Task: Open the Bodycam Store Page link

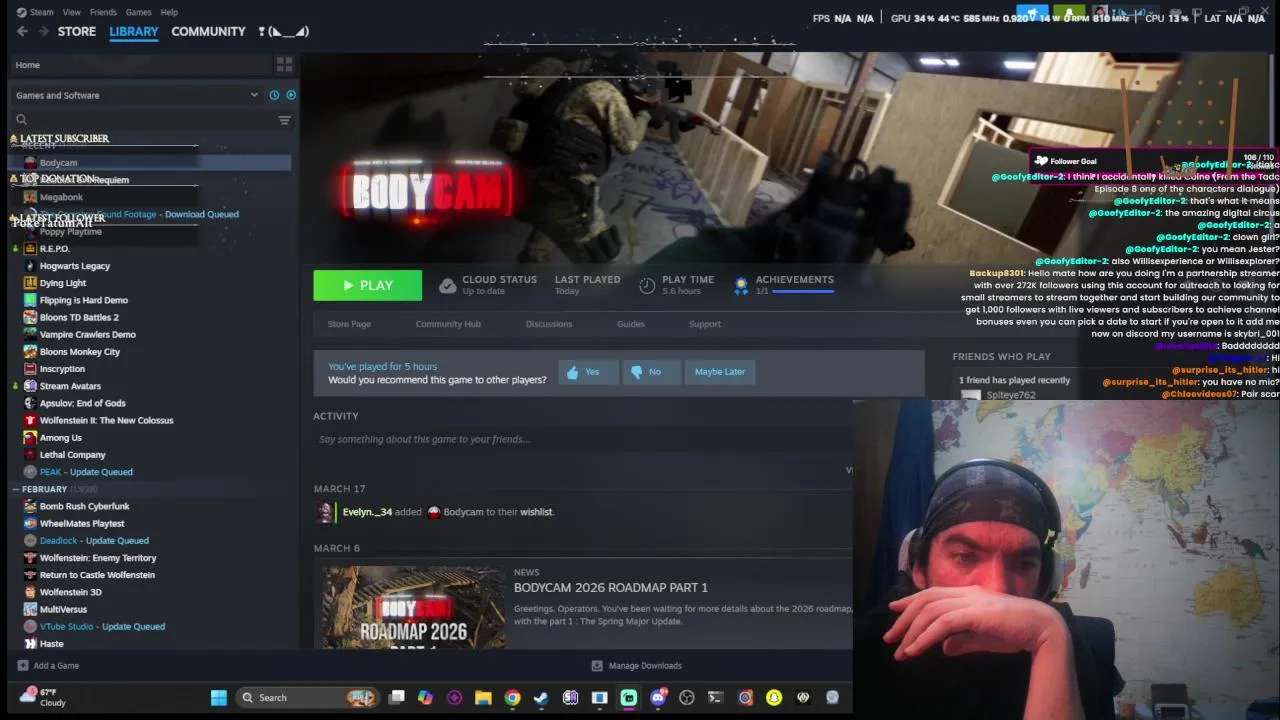Action: click(349, 324)
